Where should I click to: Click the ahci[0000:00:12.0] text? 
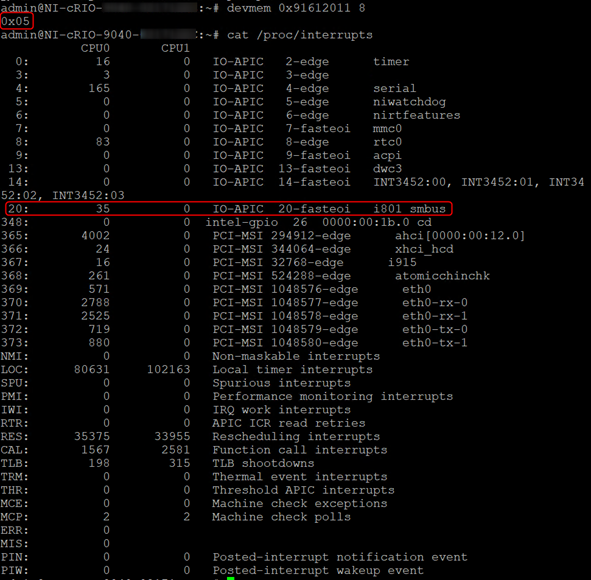click(x=460, y=236)
